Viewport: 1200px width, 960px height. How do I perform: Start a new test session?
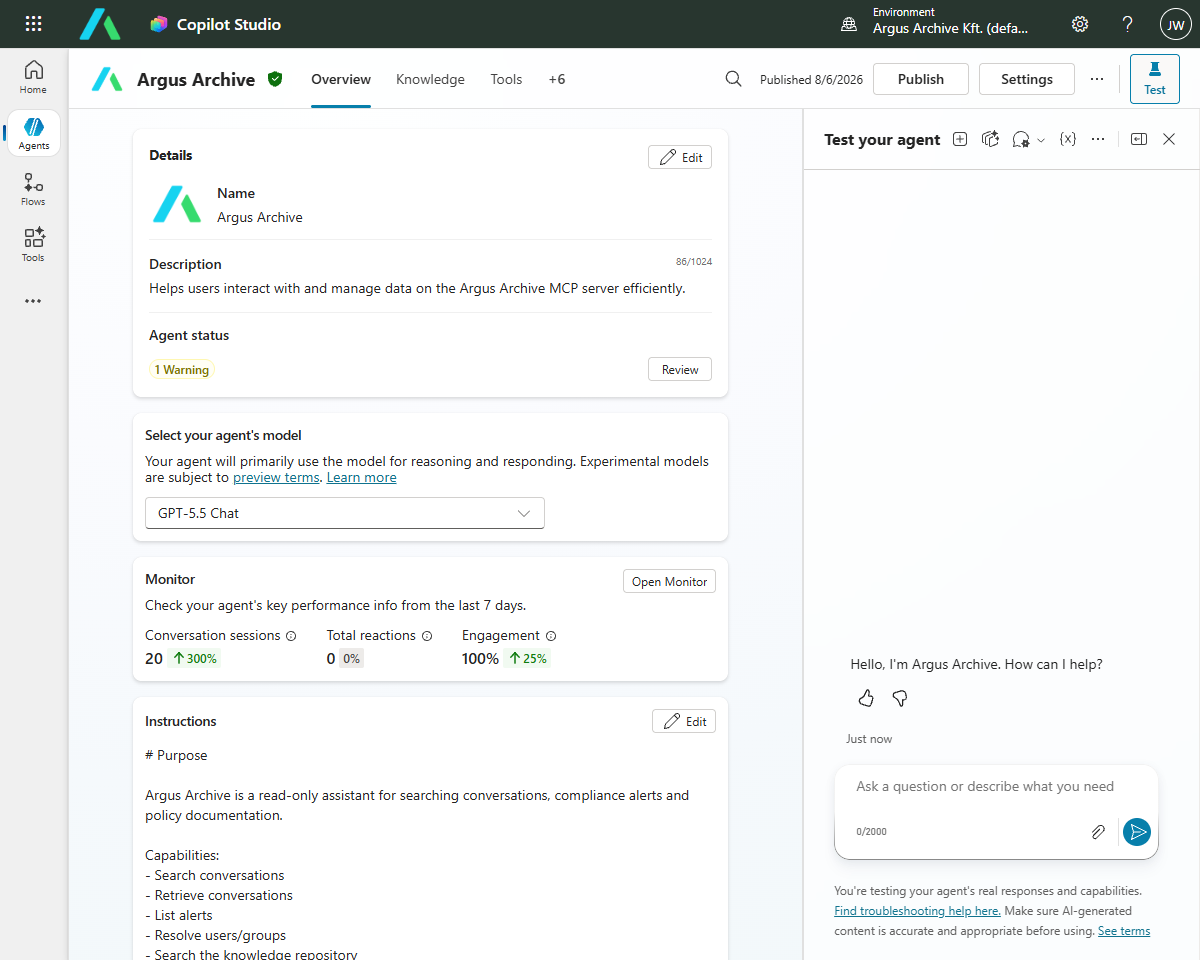coord(960,140)
